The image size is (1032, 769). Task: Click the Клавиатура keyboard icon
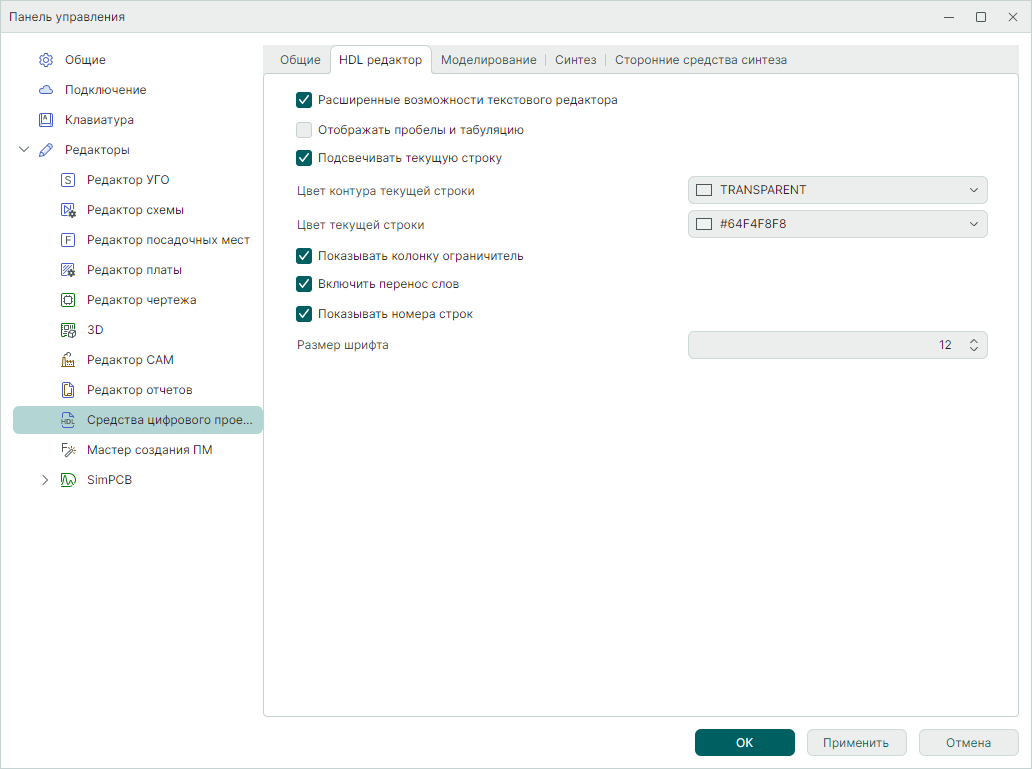coord(46,120)
